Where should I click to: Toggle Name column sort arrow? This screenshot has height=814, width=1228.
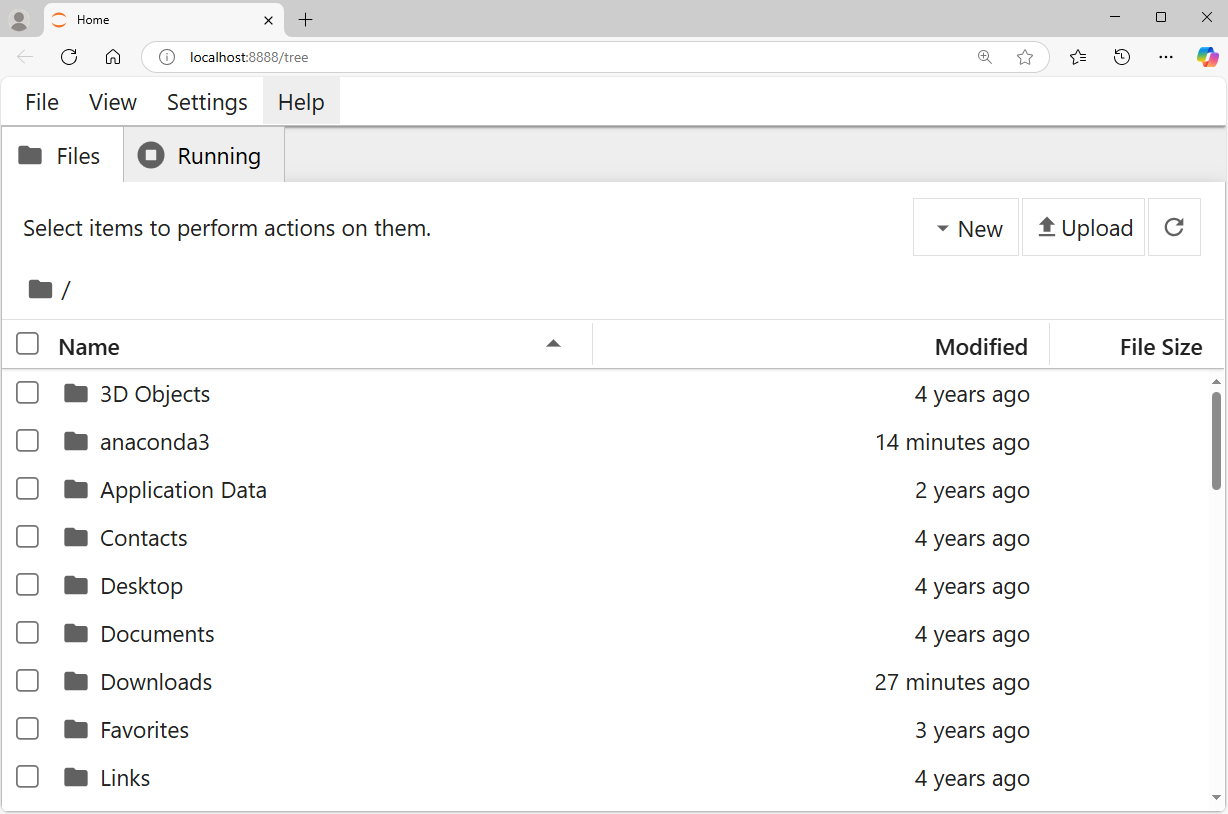[553, 345]
